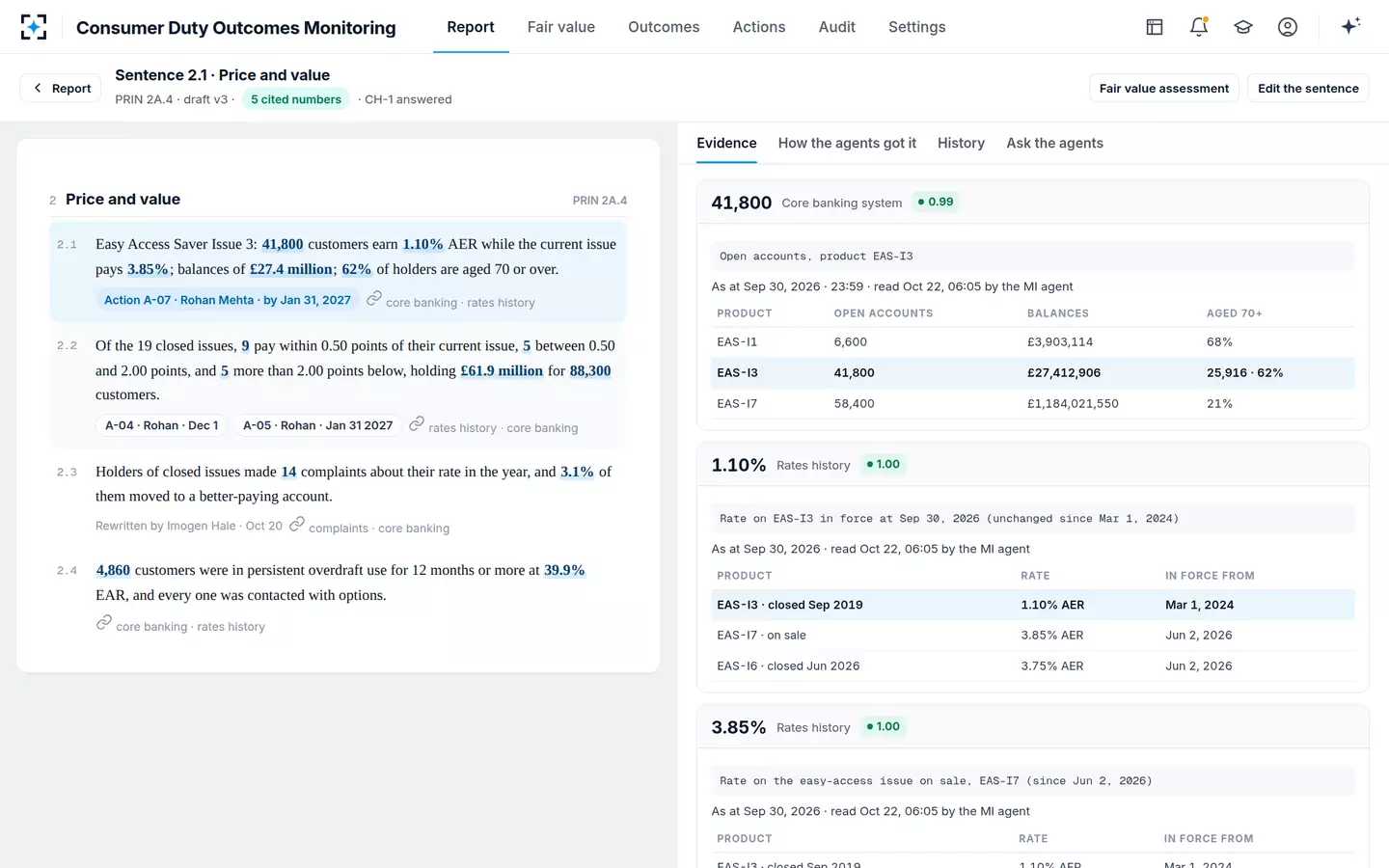Click link icon in sentence 2.1 sources
The height and width of the screenshot is (868, 1389).
point(374,299)
